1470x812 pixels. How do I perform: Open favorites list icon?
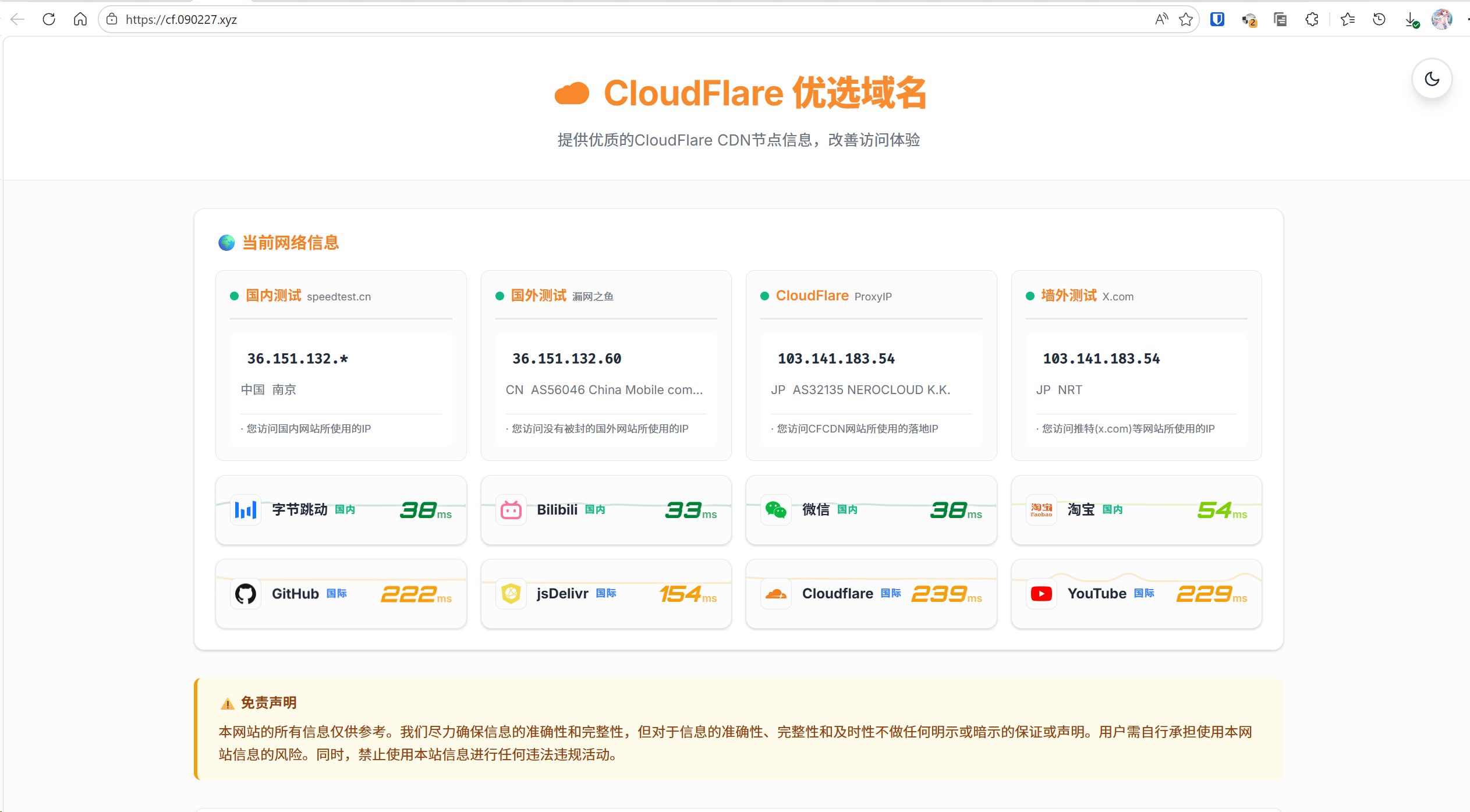1347,19
